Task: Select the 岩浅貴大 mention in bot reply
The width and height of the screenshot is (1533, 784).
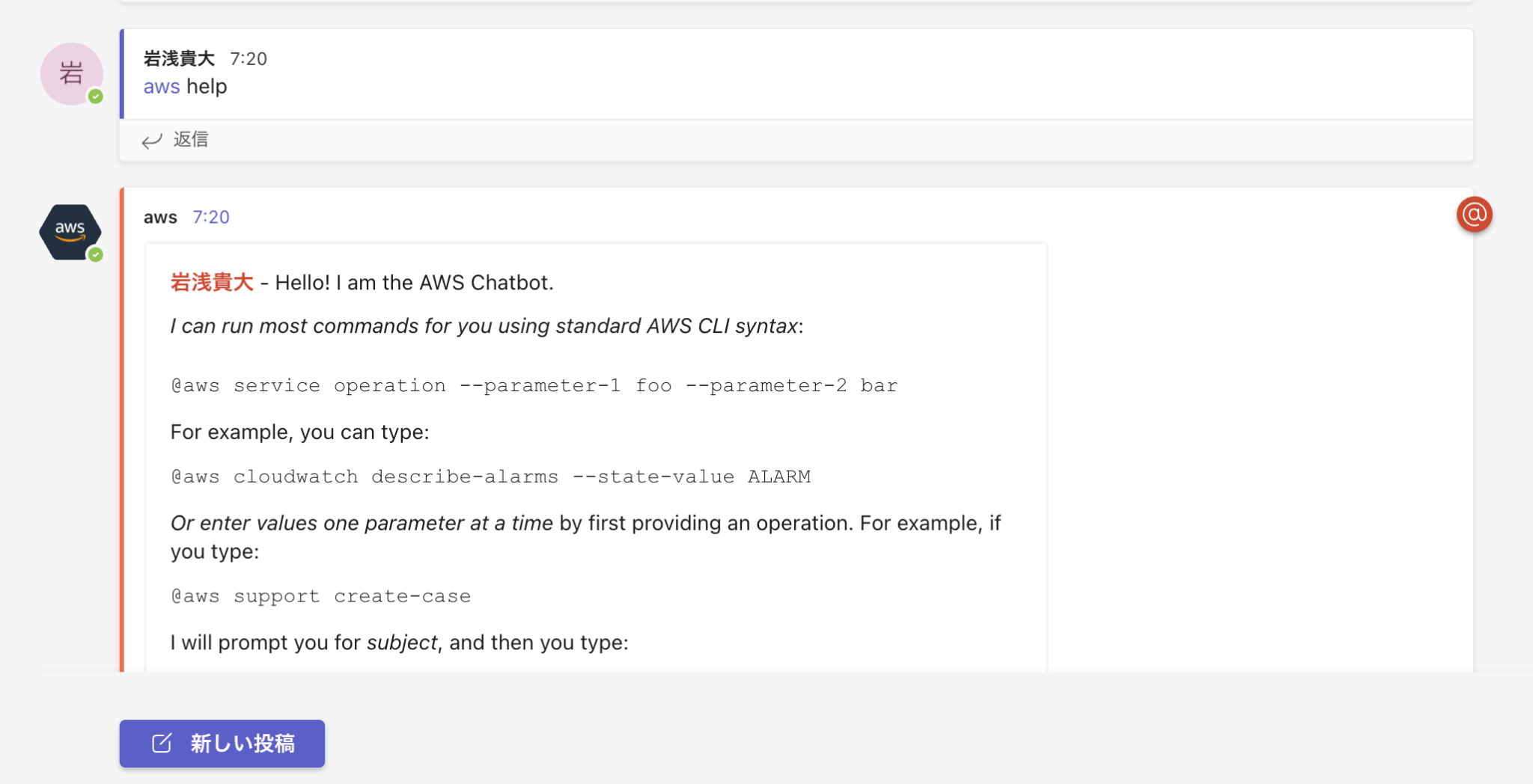Action: [211, 283]
